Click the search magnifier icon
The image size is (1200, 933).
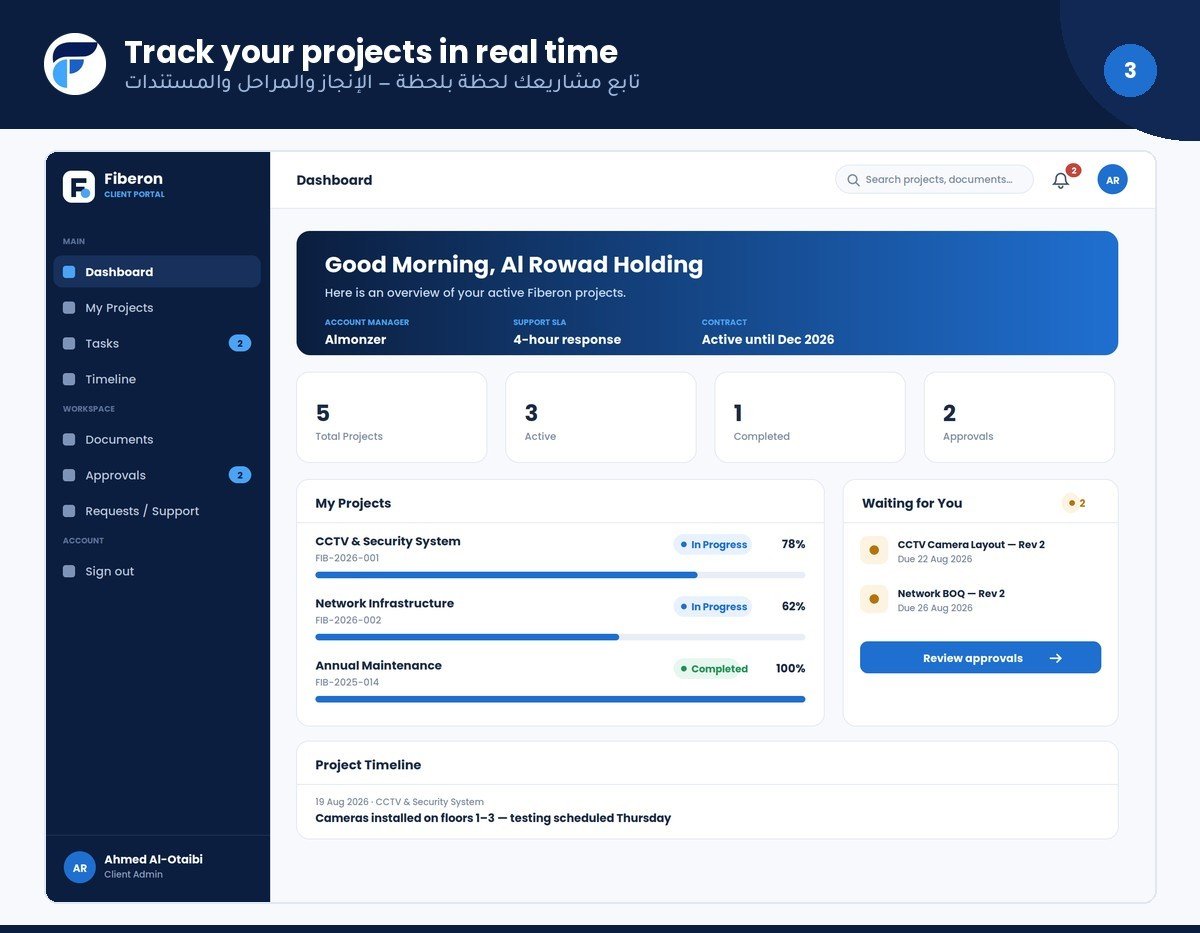tap(853, 180)
